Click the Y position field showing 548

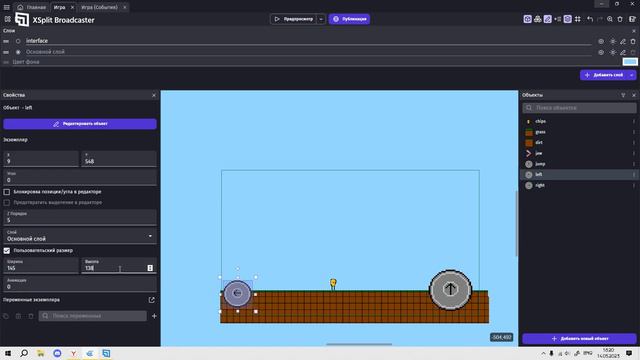[119, 159]
